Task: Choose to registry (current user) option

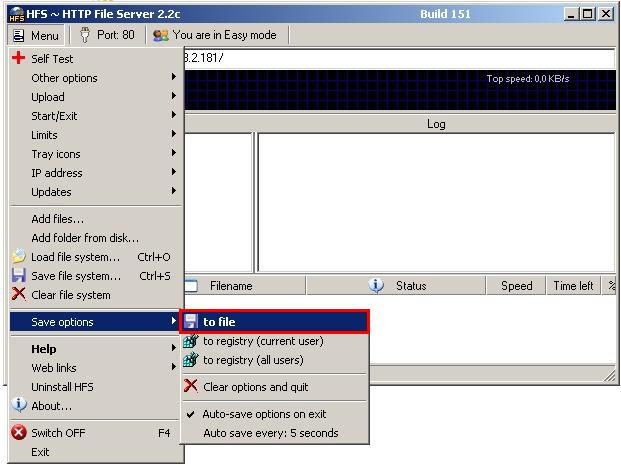Action: 275,341
